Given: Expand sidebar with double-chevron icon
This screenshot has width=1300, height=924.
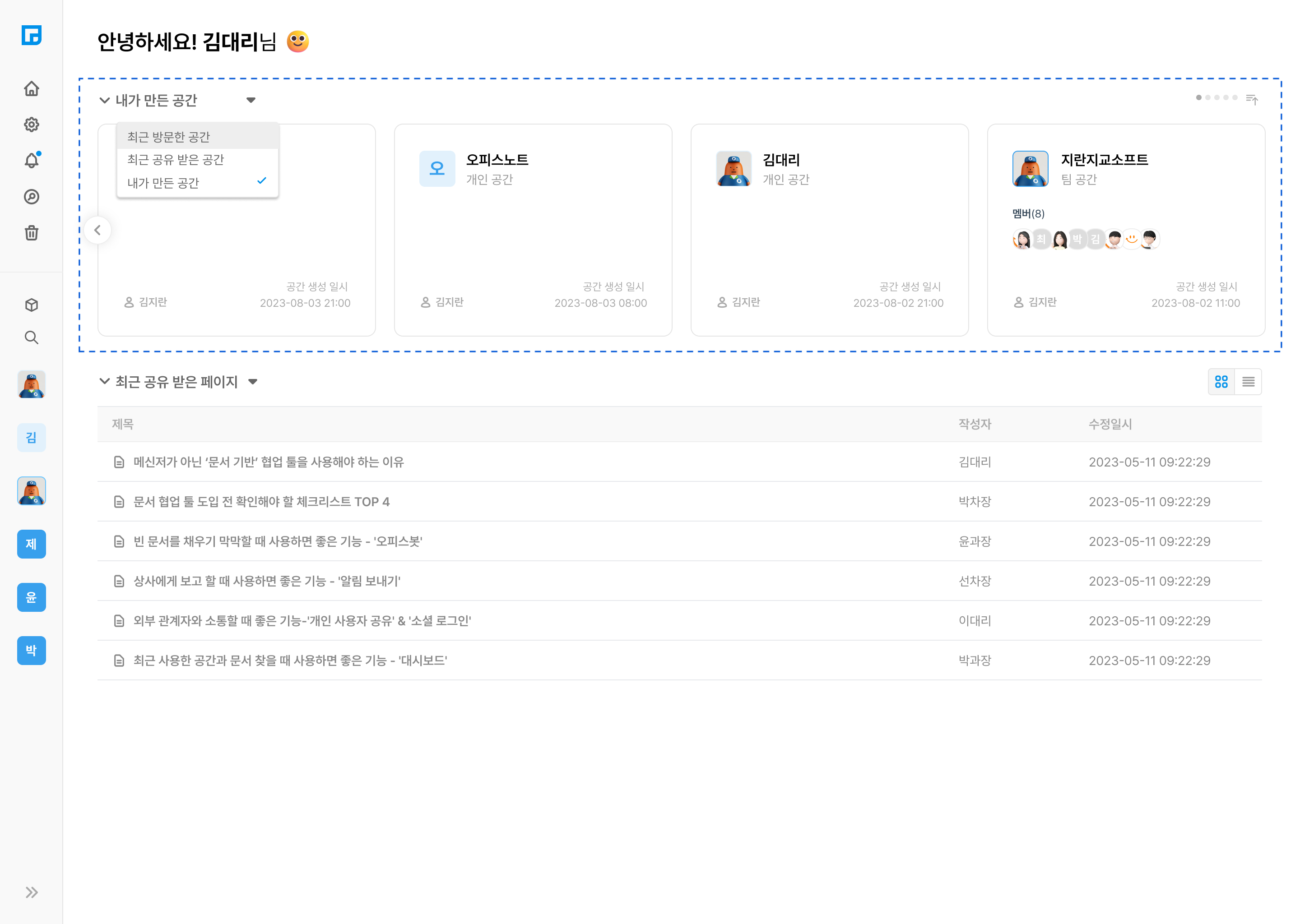Looking at the screenshot, I should (31, 892).
